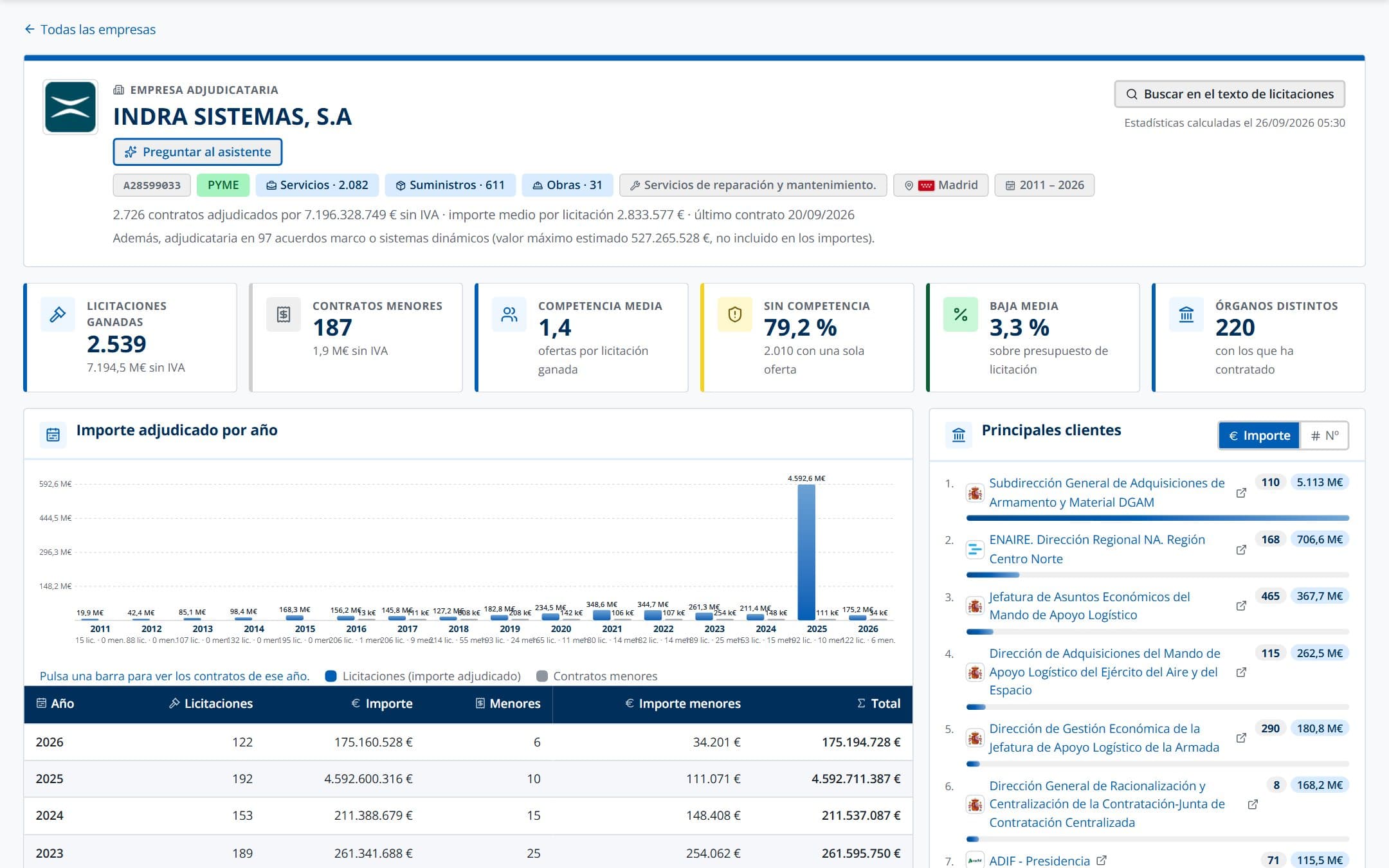Switch Principales clientes to Nº view
The height and width of the screenshot is (868, 1389).
[x=1324, y=435]
